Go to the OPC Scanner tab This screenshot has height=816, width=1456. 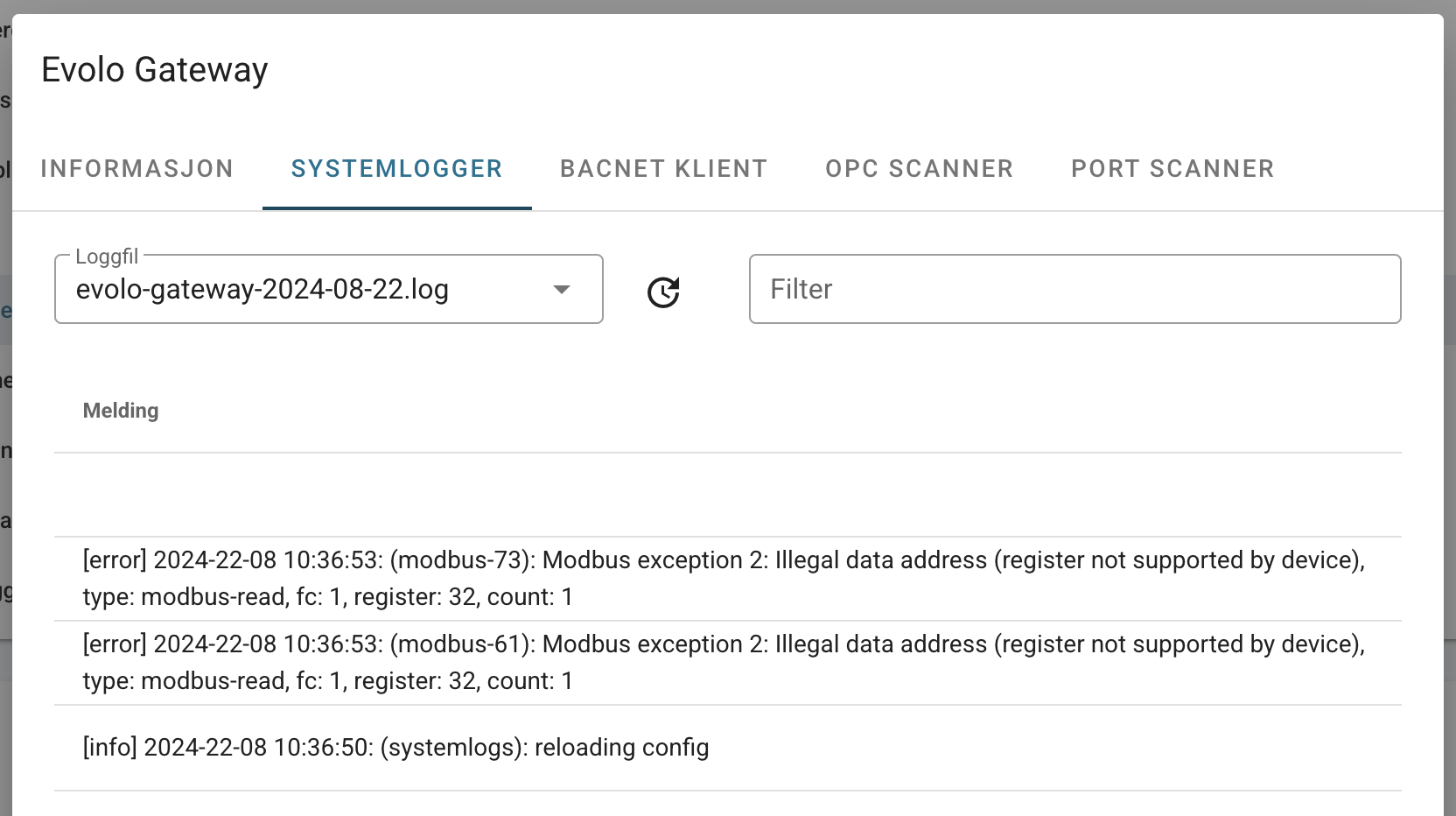(x=920, y=169)
